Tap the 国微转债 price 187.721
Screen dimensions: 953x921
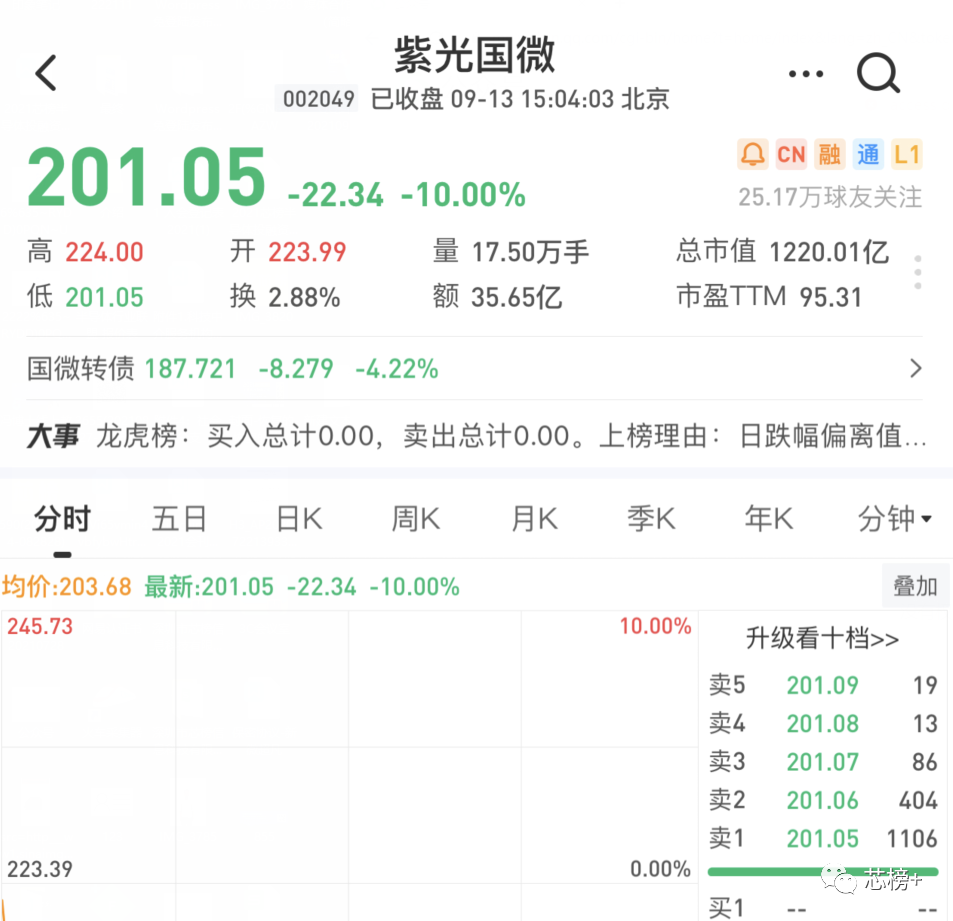tap(190, 368)
